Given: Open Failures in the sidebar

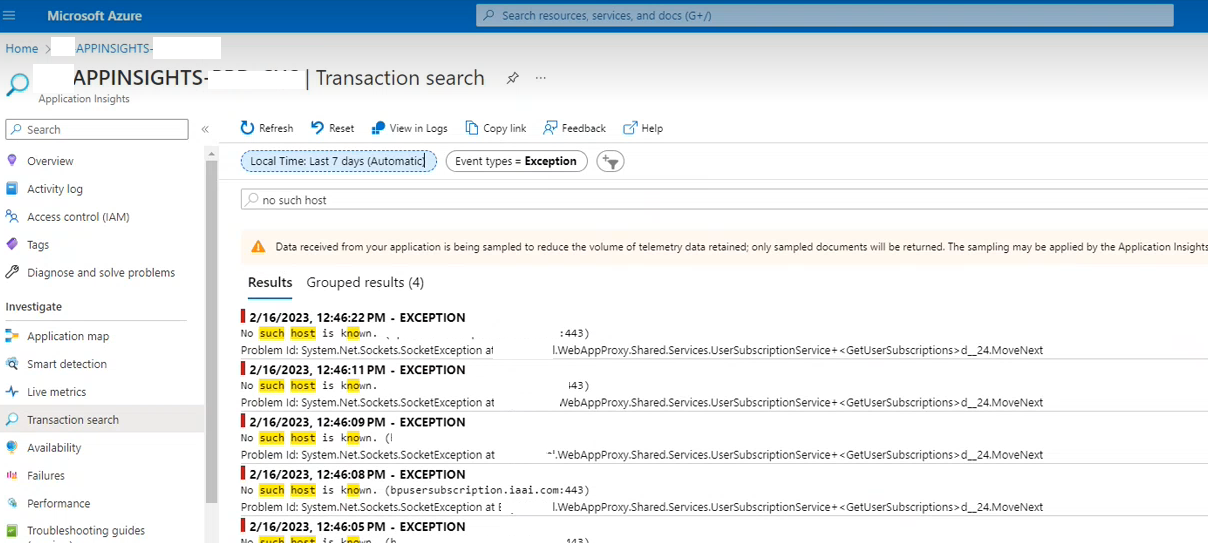Looking at the screenshot, I should (x=46, y=476).
